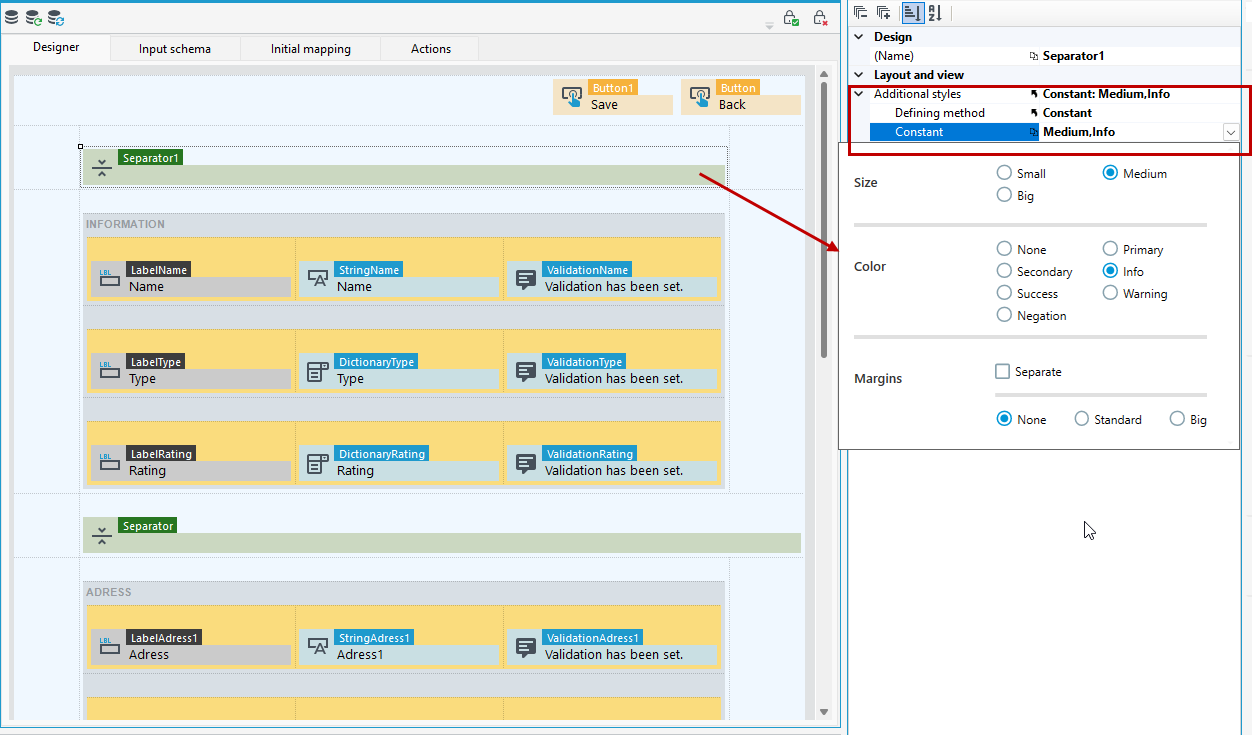Collapse the Additional styles property
Image resolution: width=1252 pixels, height=735 pixels.
[x=858, y=94]
